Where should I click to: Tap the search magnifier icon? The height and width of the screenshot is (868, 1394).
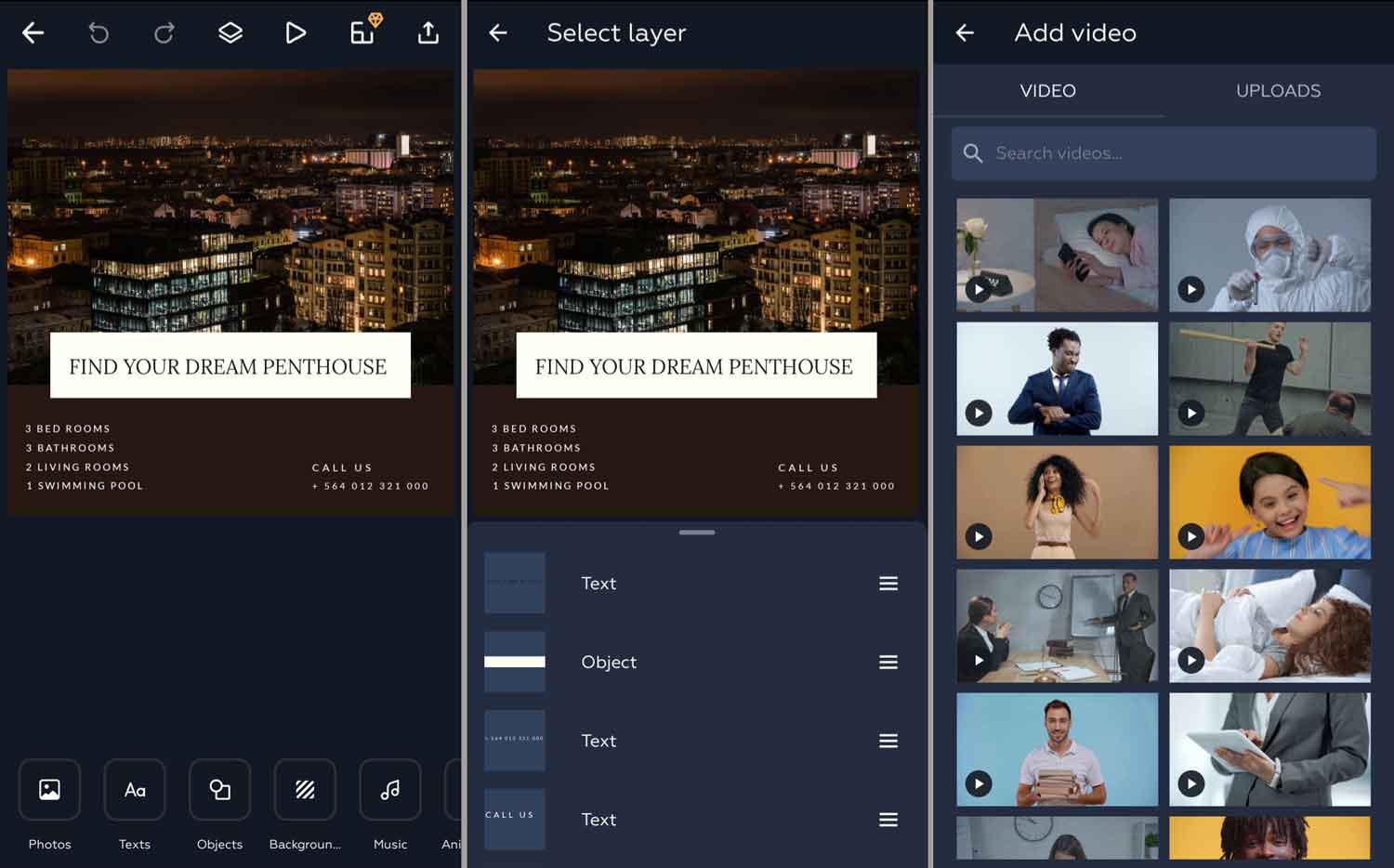(973, 153)
